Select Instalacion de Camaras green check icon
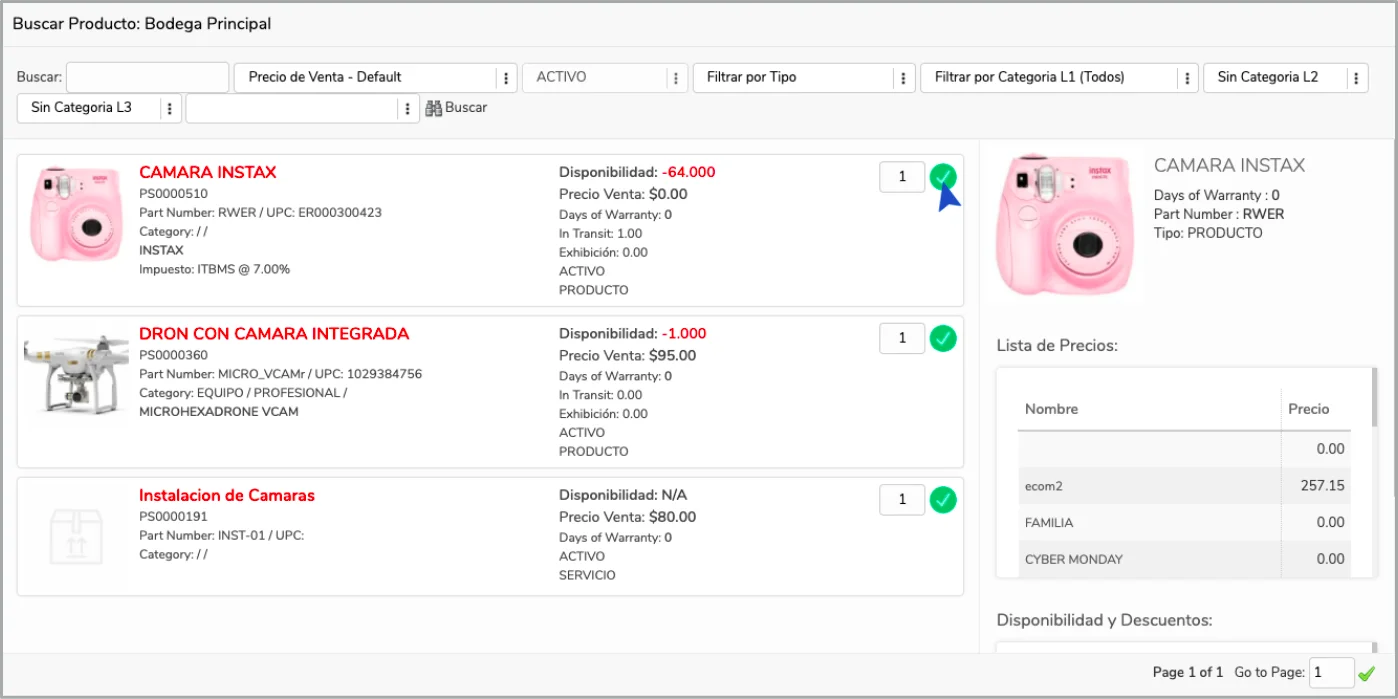The width and height of the screenshot is (1398, 699). 943,499
